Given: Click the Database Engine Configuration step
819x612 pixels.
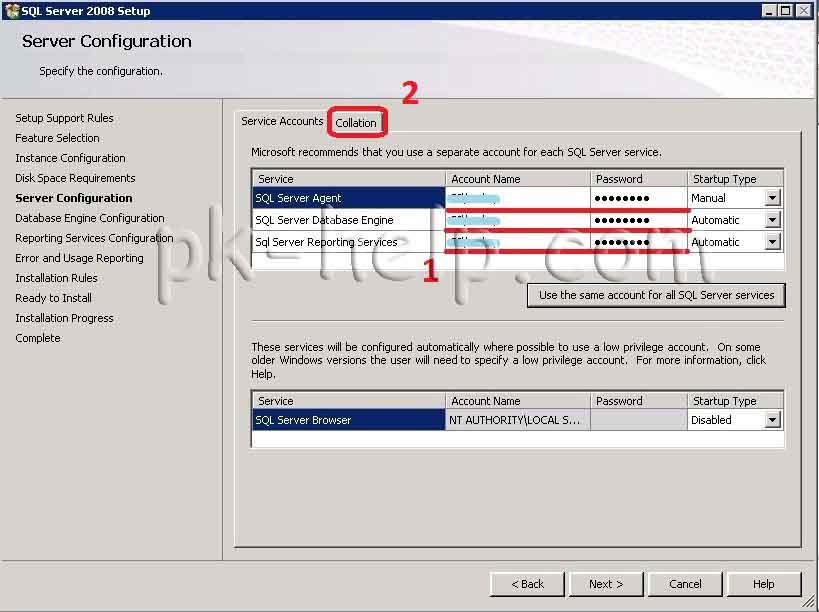Looking at the screenshot, I should pyautogui.click(x=90, y=218).
